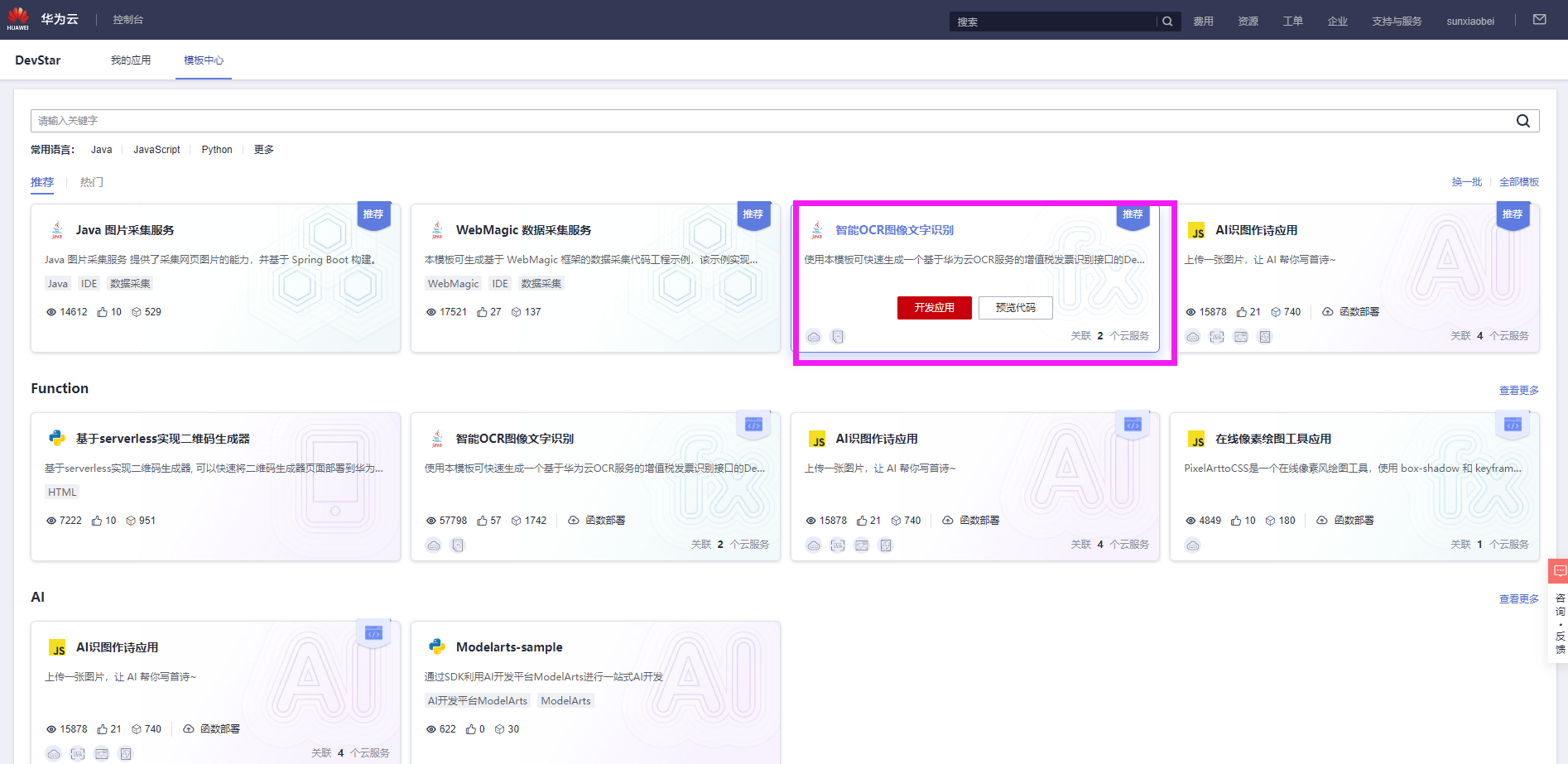Select the 推荐 tab

42,182
